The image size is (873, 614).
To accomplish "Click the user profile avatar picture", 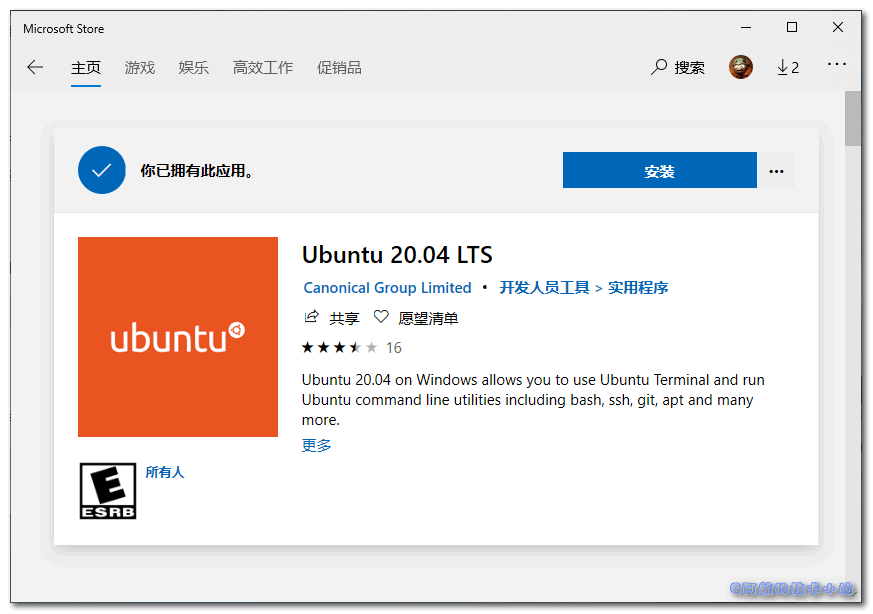I will pyautogui.click(x=741, y=67).
